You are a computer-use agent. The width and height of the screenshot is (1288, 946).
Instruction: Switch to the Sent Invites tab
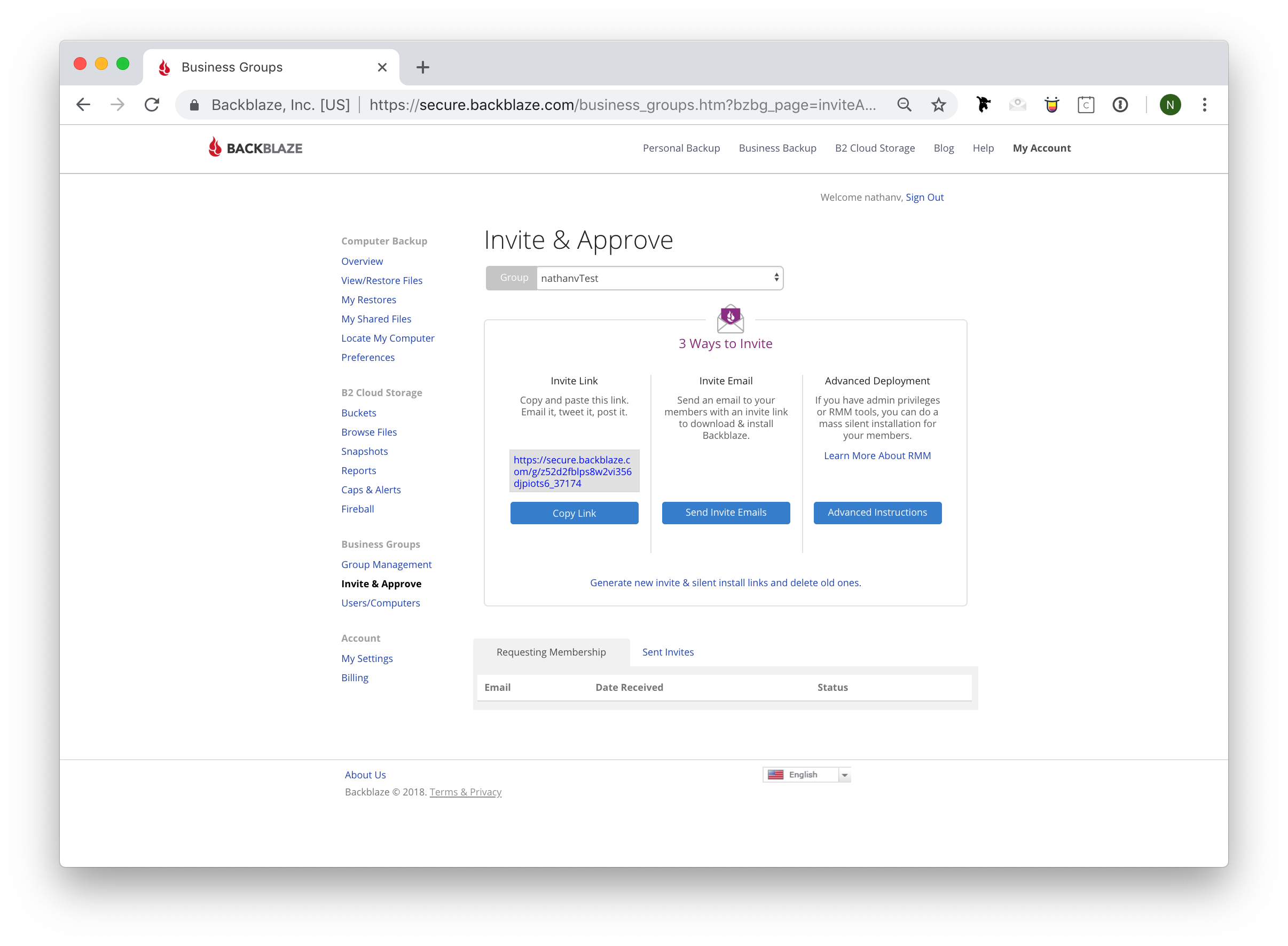click(667, 652)
